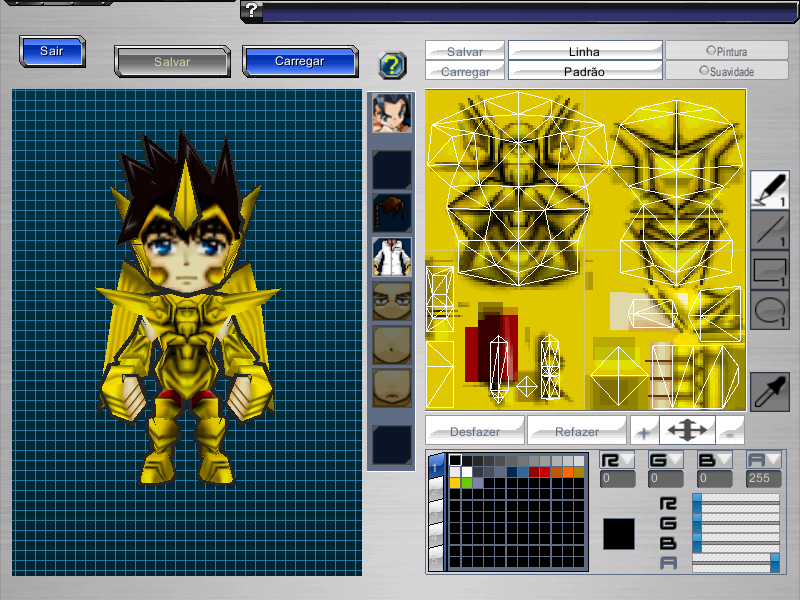Click the small Salvar texture button
This screenshot has width=800, height=600.
tap(465, 51)
